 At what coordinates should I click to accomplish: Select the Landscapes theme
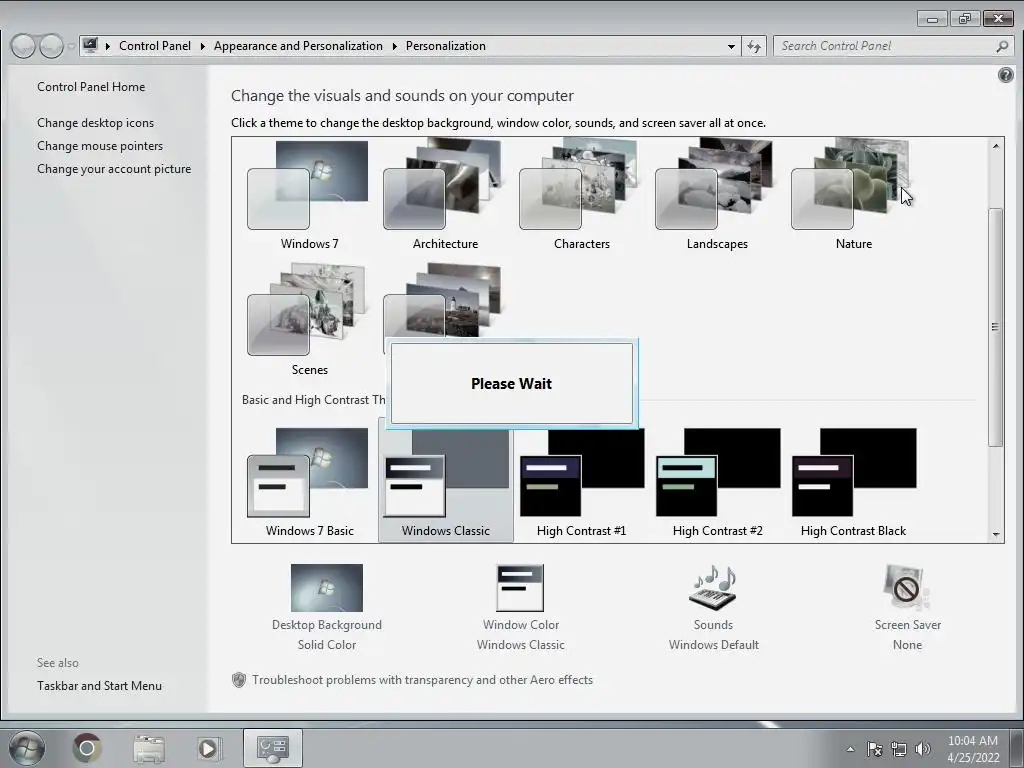(x=717, y=196)
